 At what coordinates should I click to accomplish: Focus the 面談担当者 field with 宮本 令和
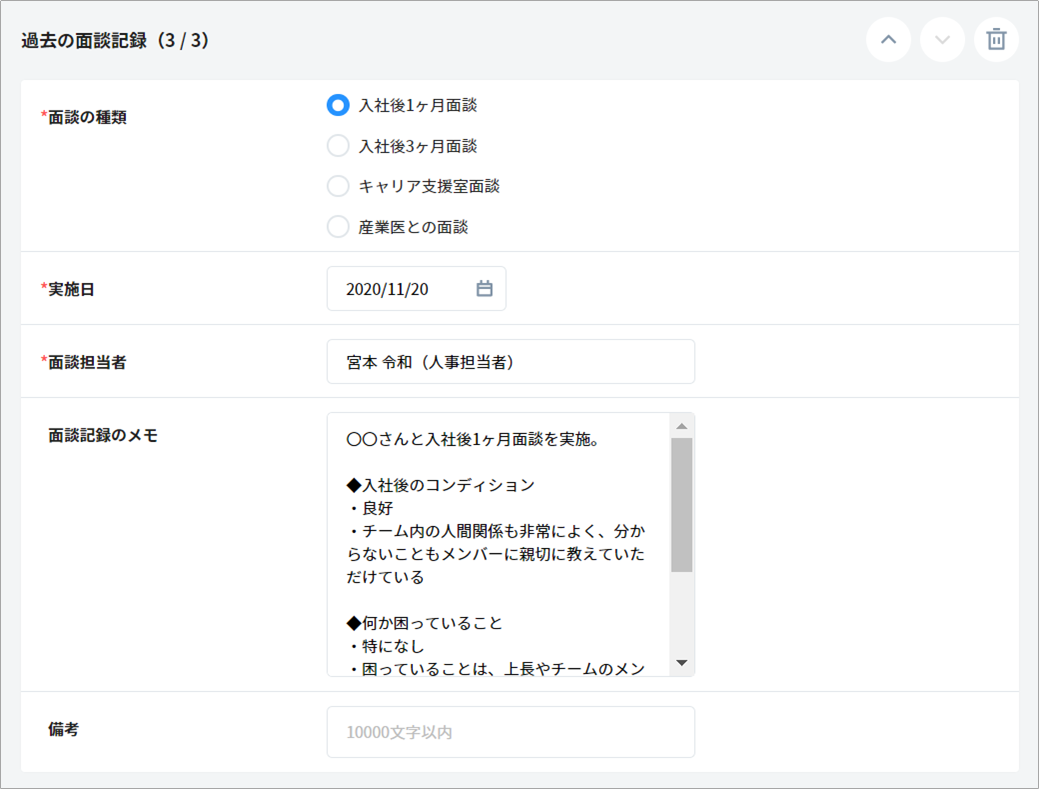click(510, 362)
